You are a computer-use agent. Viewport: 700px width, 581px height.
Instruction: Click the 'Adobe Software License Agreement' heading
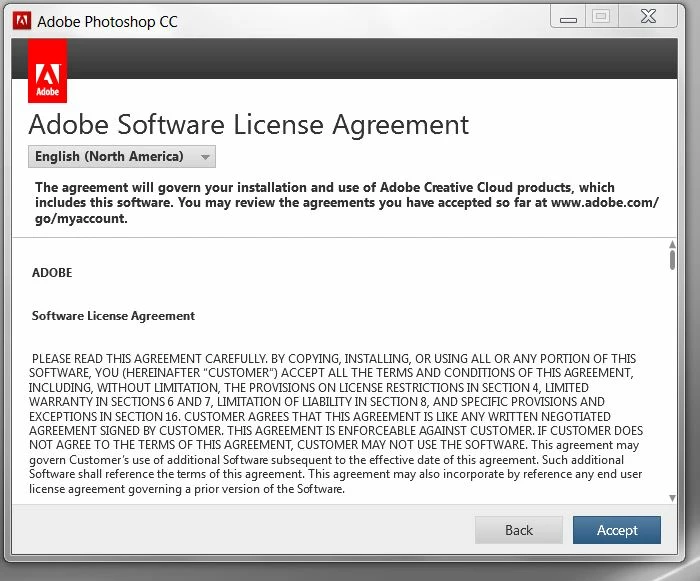pyautogui.click(x=249, y=124)
